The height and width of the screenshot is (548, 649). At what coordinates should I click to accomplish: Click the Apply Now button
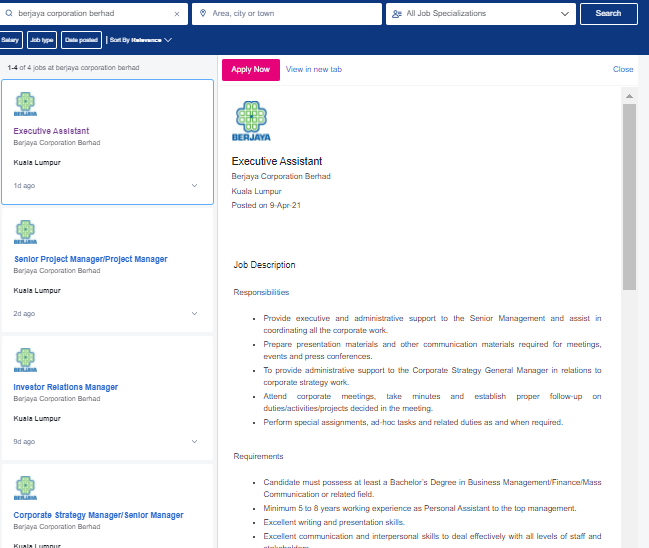pos(250,70)
